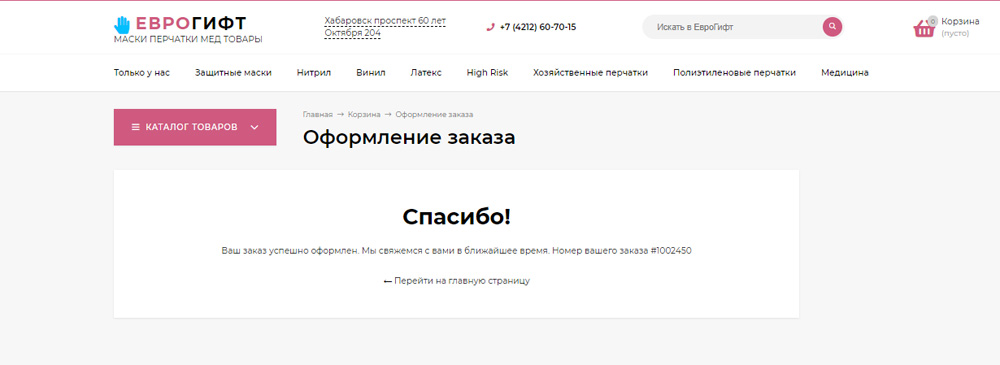Viewport: 1000px width, 365px height.
Task: Open the Каталог товаров dropdown button
Action: pyautogui.click(x=195, y=127)
